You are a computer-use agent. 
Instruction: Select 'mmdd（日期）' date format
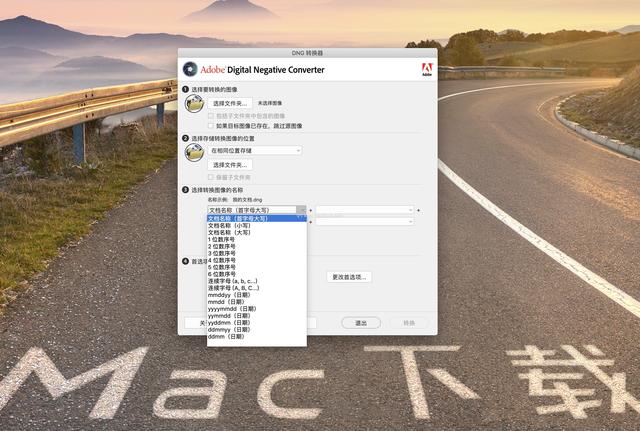pyautogui.click(x=257, y=302)
